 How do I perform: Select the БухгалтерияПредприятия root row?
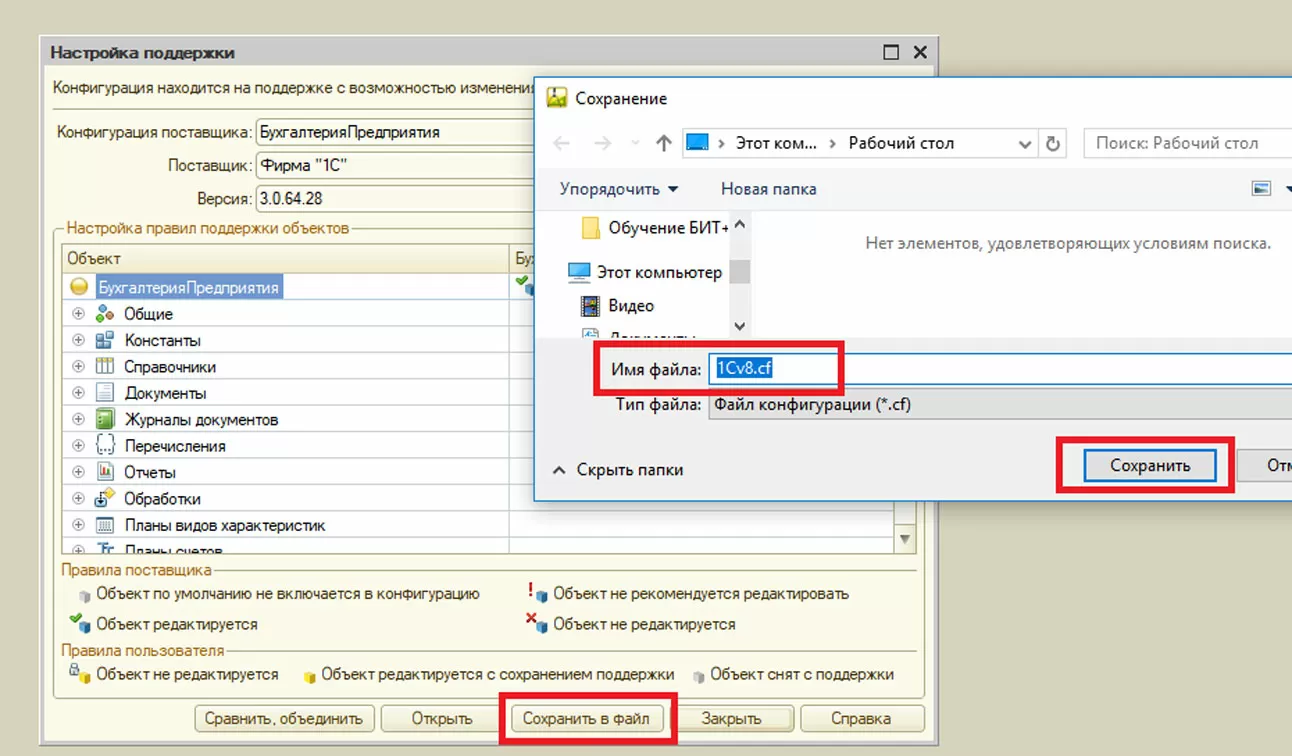pyautogui.click(x=189, y=288)
